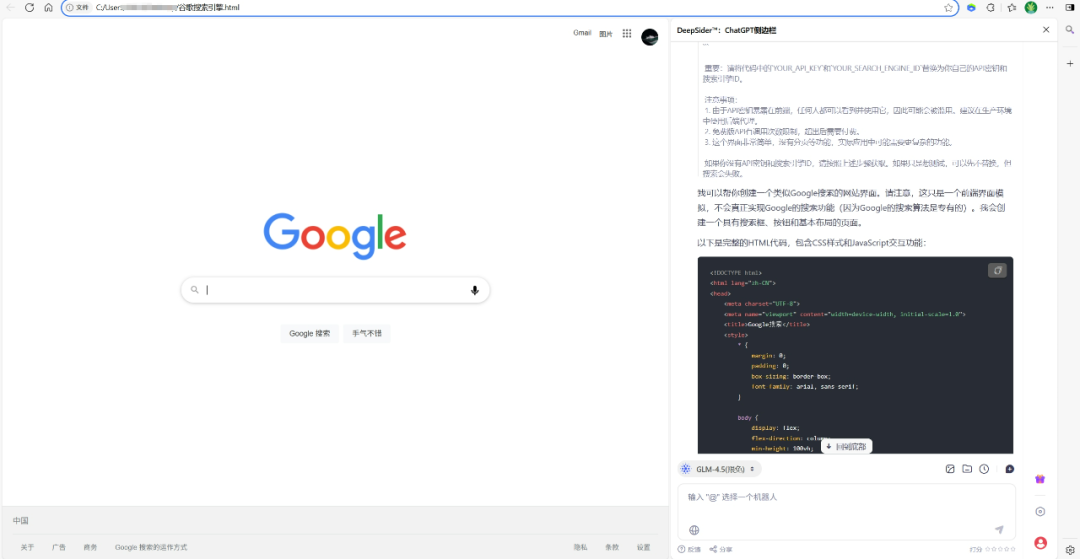Click the magnifier icon in search box

click(195, 290)
